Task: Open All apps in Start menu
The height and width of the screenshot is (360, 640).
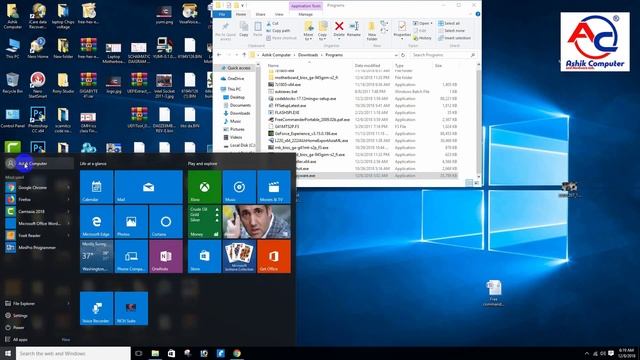Action: point(16,340)
